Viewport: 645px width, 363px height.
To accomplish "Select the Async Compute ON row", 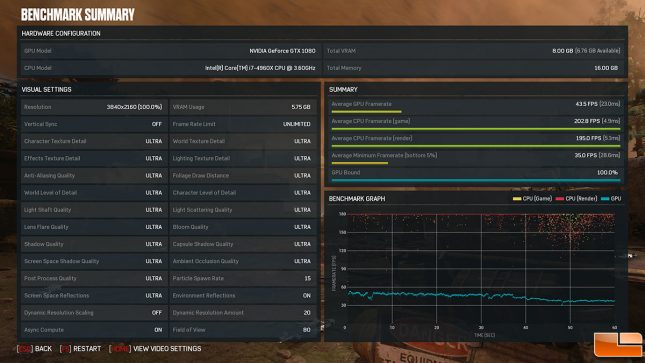I will click(94, 330).
